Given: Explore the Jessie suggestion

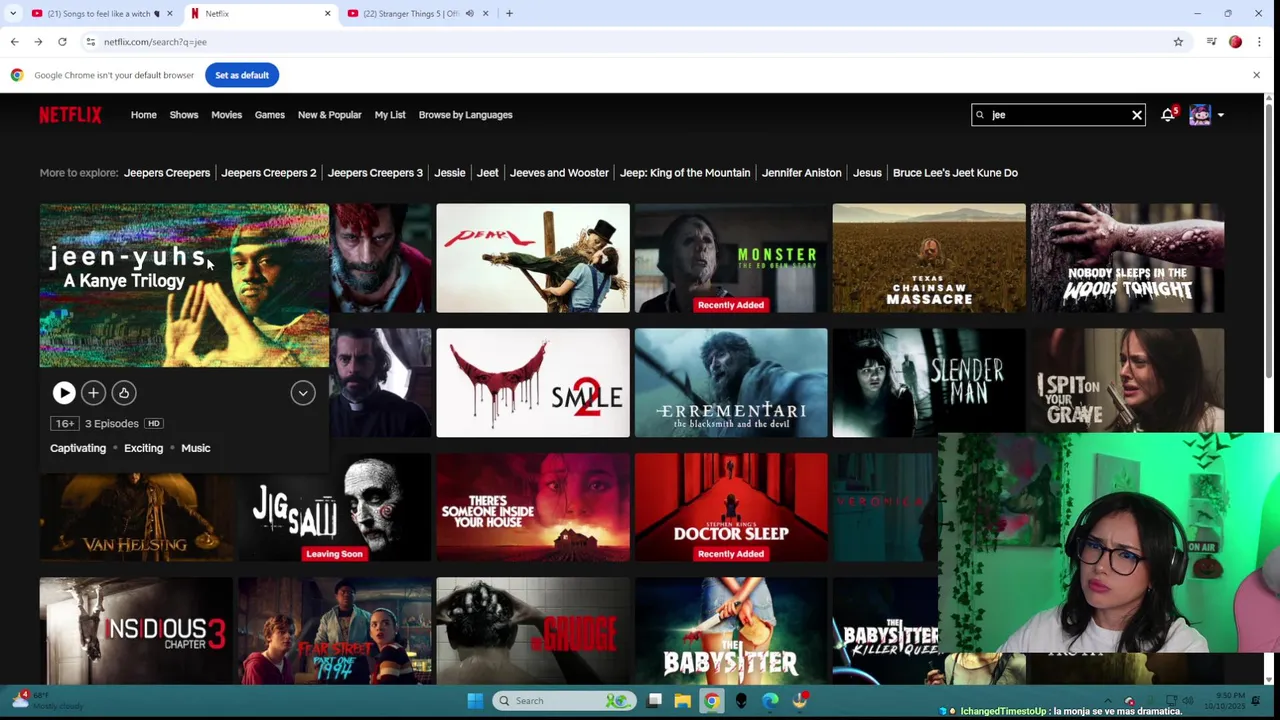Looking at the screenshot, I should tap(450, 173).
